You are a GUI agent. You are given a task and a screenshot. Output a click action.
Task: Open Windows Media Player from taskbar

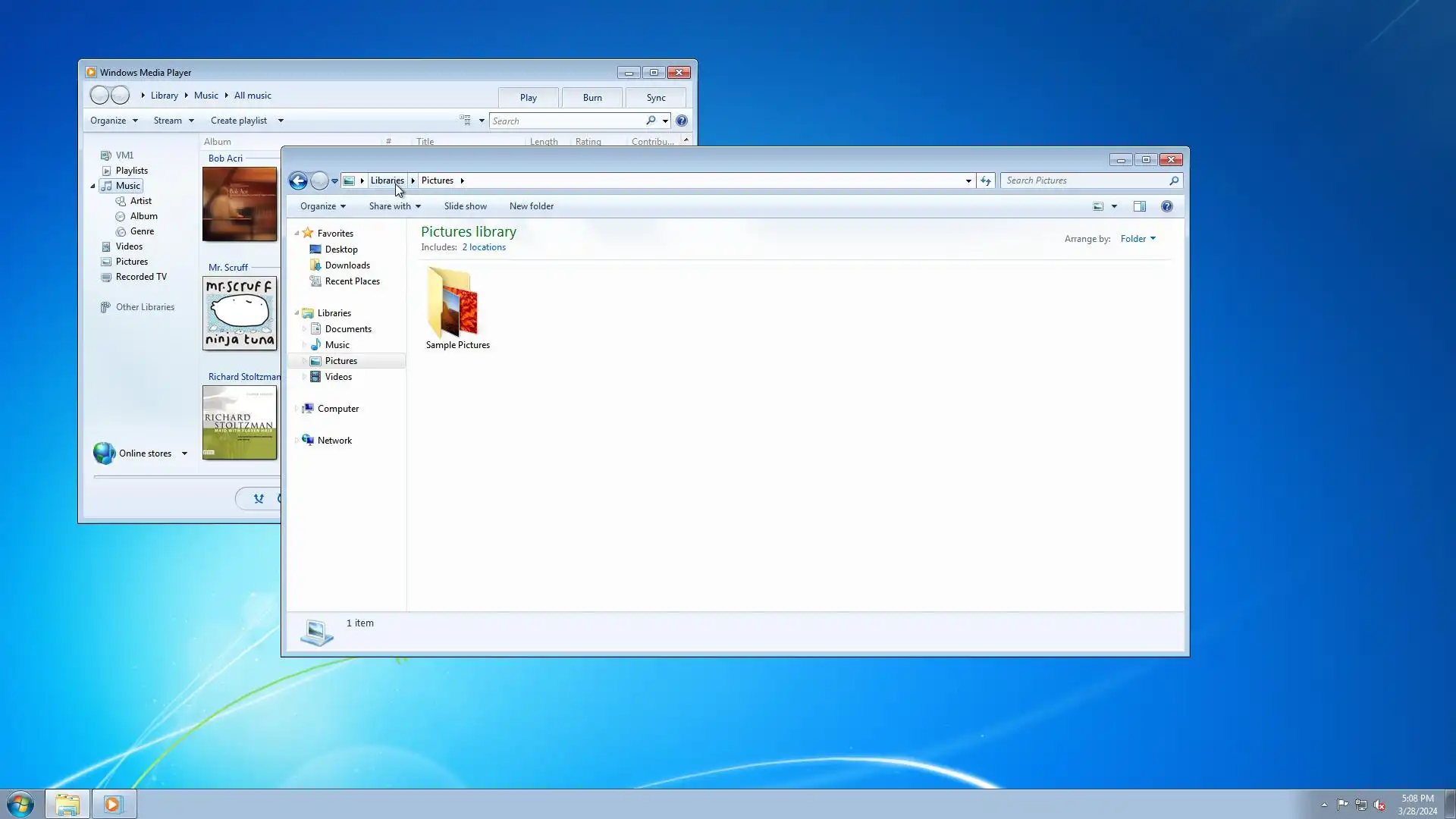(x=114, y=804)
